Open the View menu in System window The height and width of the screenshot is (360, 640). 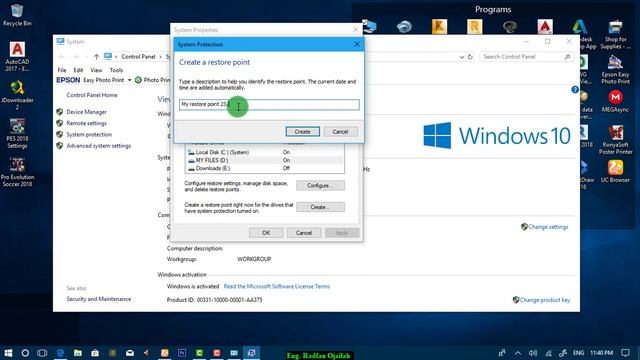[x=96, y=70]
